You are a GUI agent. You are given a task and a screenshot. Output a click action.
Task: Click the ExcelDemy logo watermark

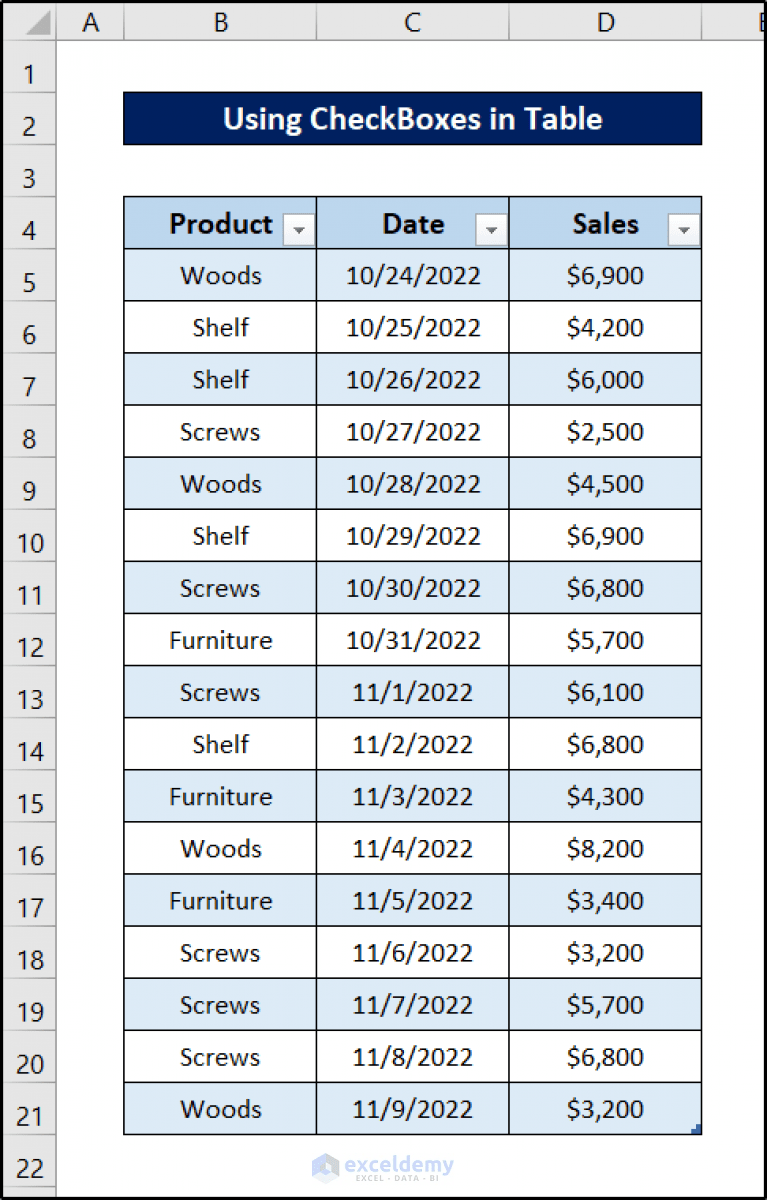[383, 1166]
